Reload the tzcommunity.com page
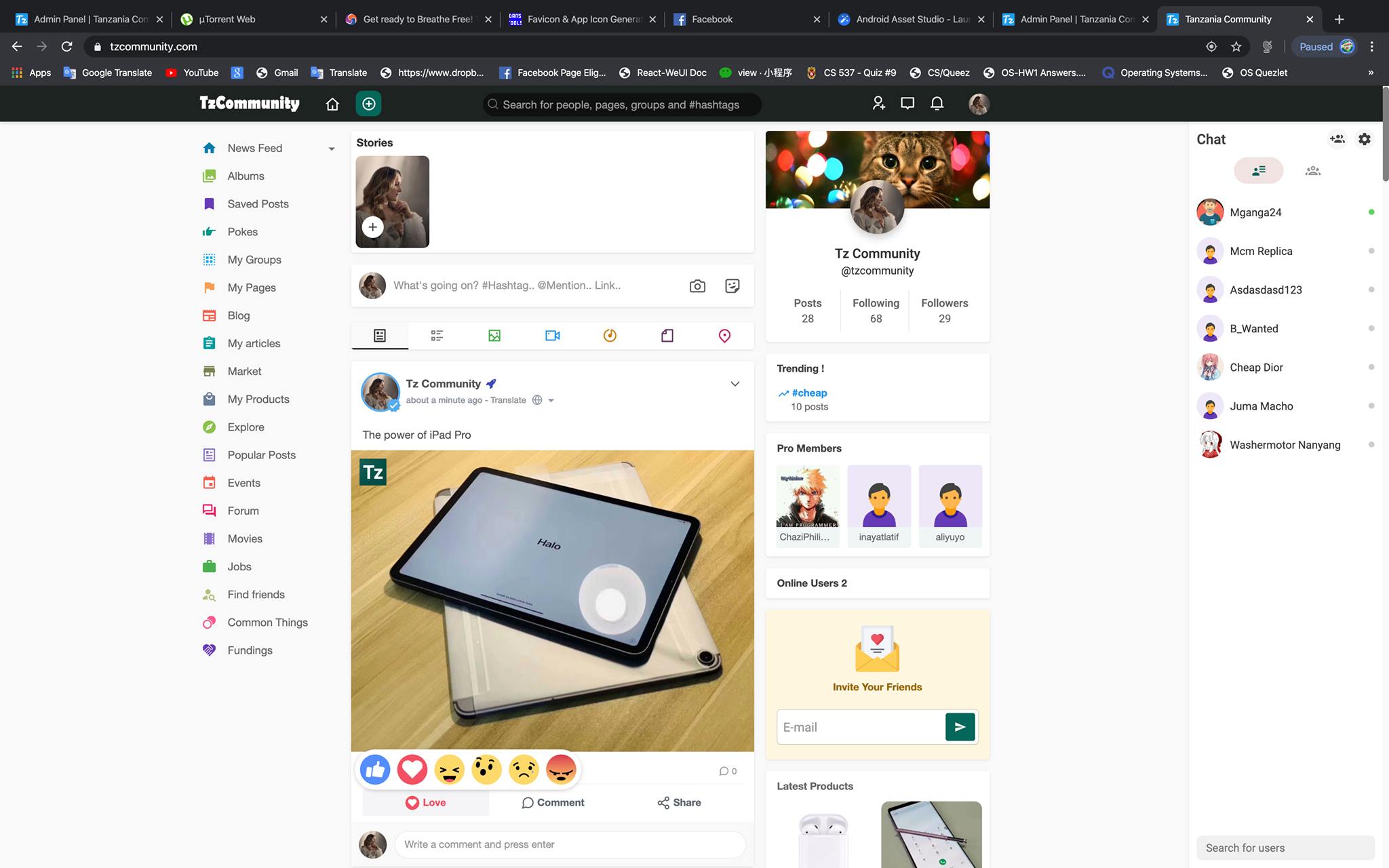1389x868 pixels. 66,47
